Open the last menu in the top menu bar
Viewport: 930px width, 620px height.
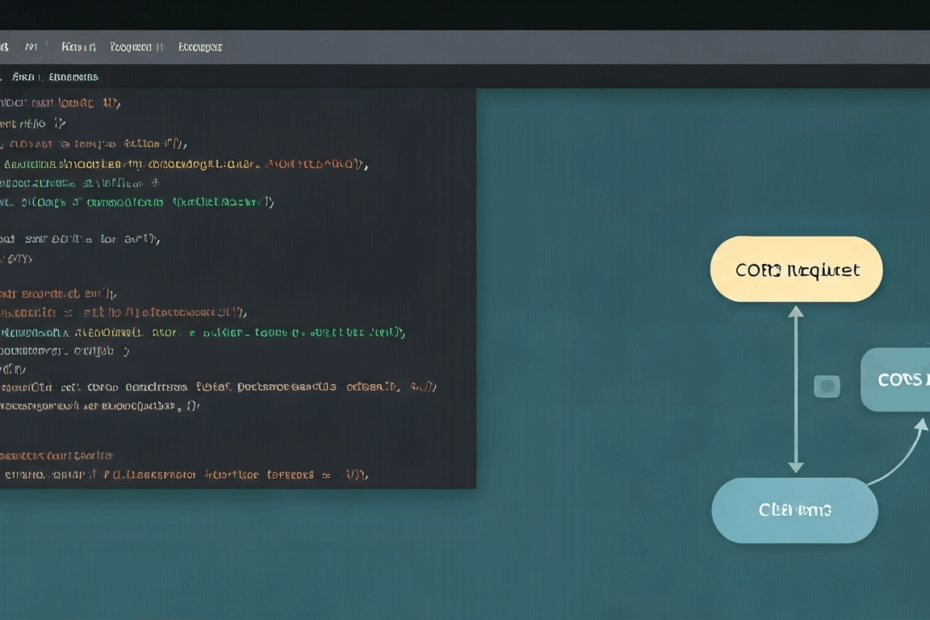[x=200, y=47]
